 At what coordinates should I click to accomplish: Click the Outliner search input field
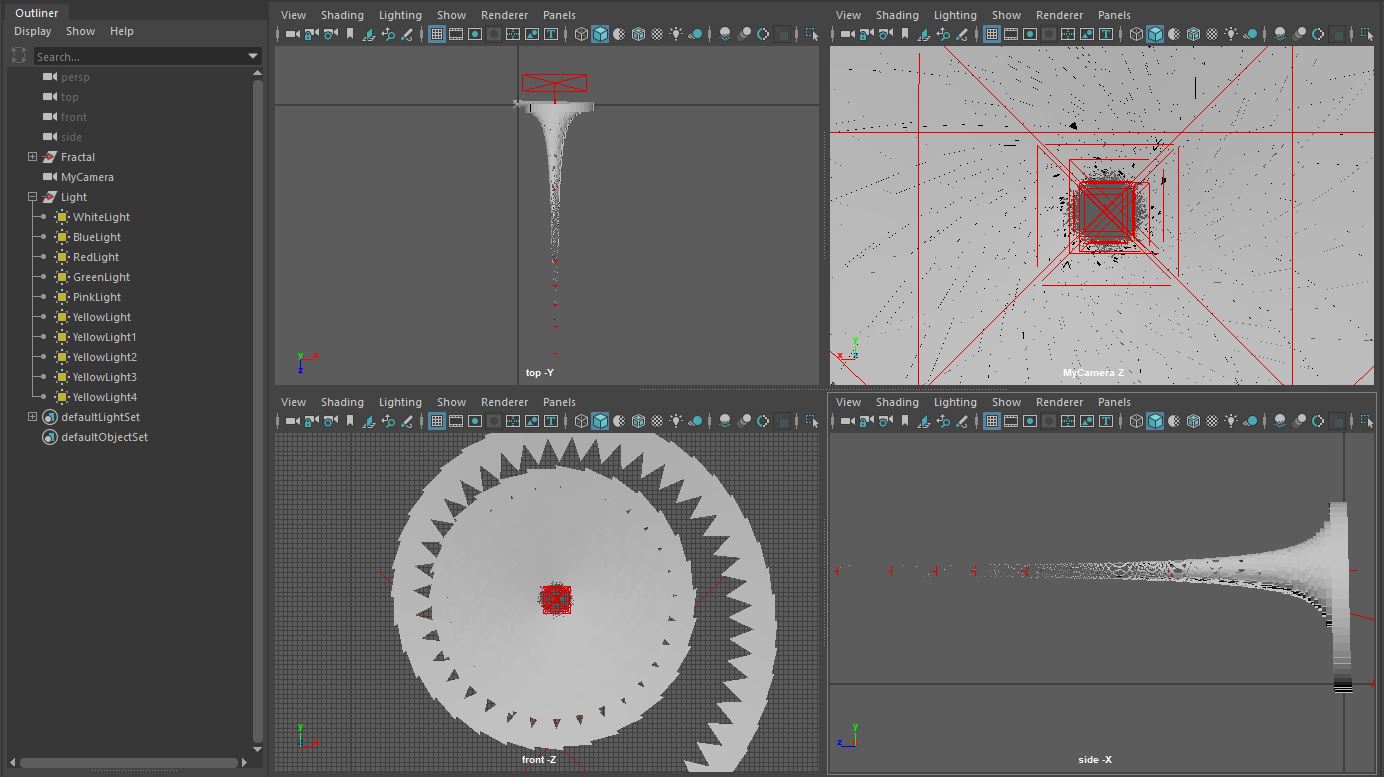(x=140, y=57)
